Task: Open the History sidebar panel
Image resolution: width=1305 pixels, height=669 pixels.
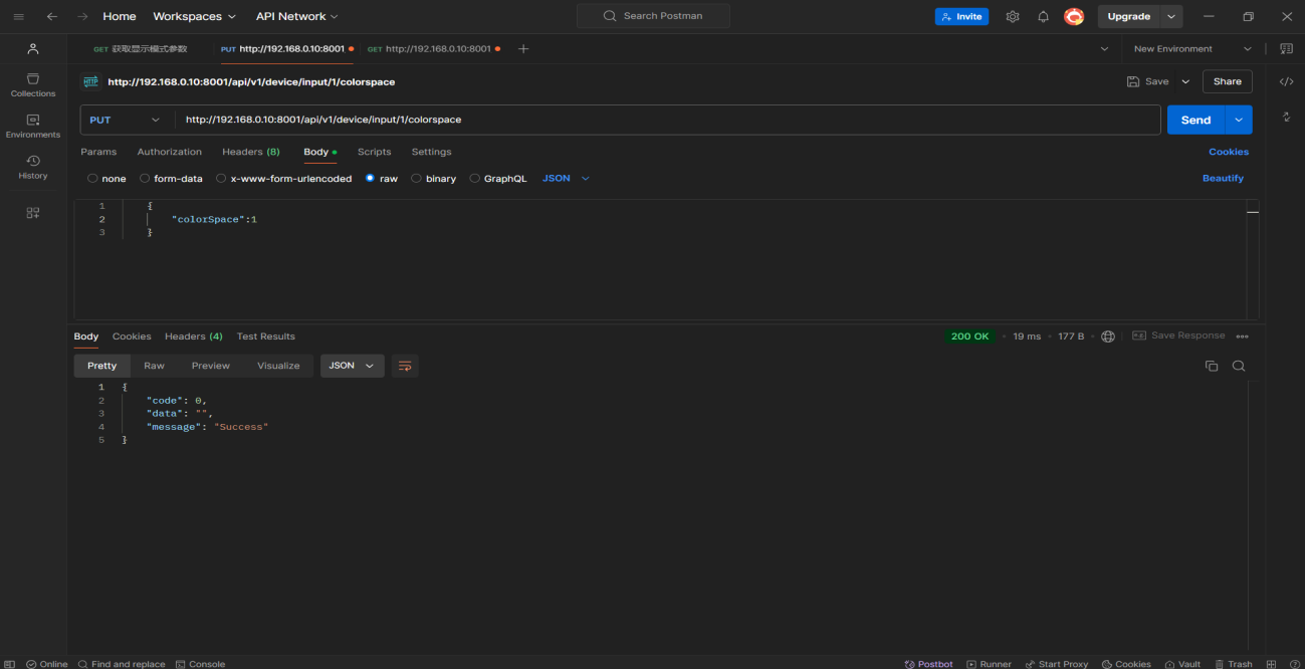Action: pos(33,167)
